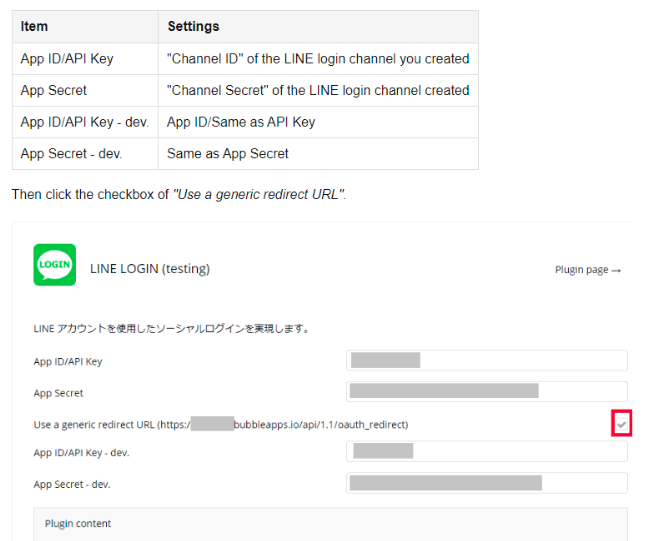The height and width of the screenshot is (541, 657).
Task: Click the green LINE LOGIN plugin icon
Action: tap(54, 265)
